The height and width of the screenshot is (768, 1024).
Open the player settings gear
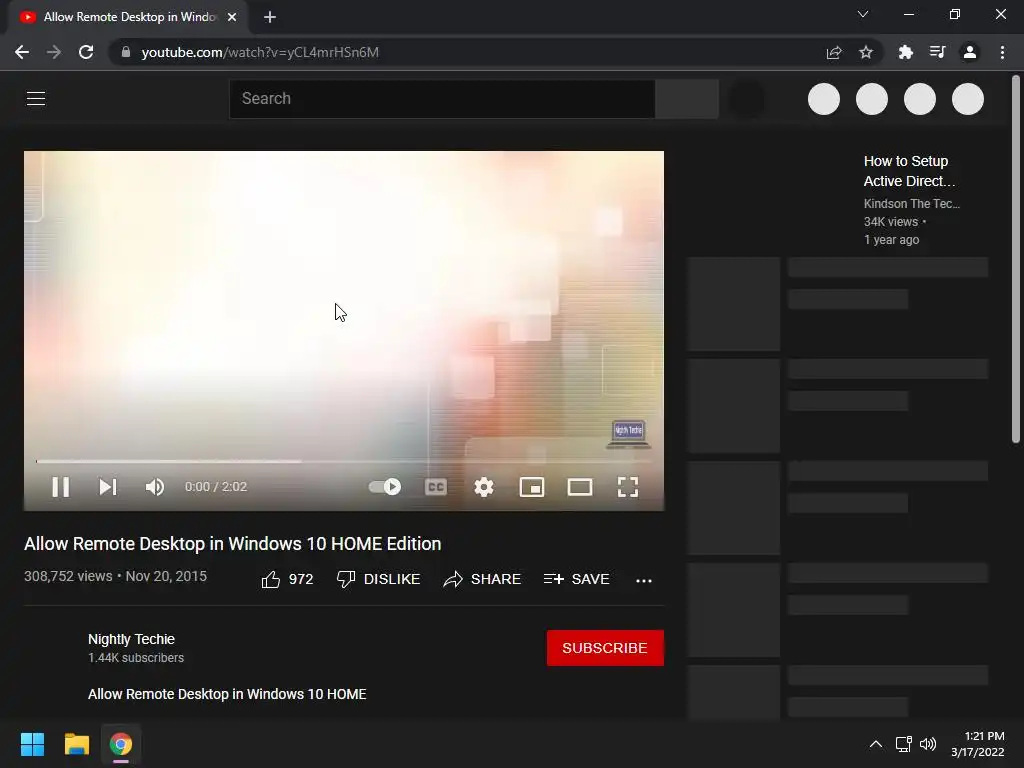coord(484,487)
